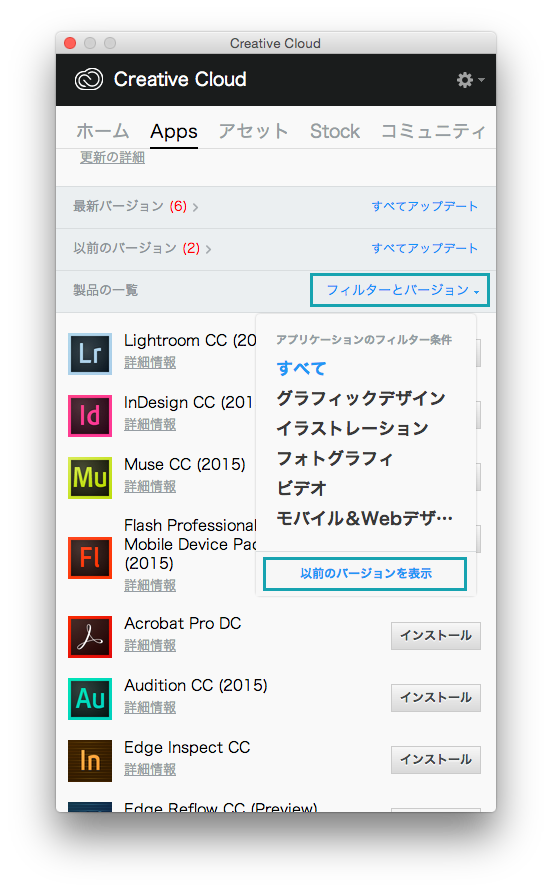Switch to the ホーム tab

[102, 131]
